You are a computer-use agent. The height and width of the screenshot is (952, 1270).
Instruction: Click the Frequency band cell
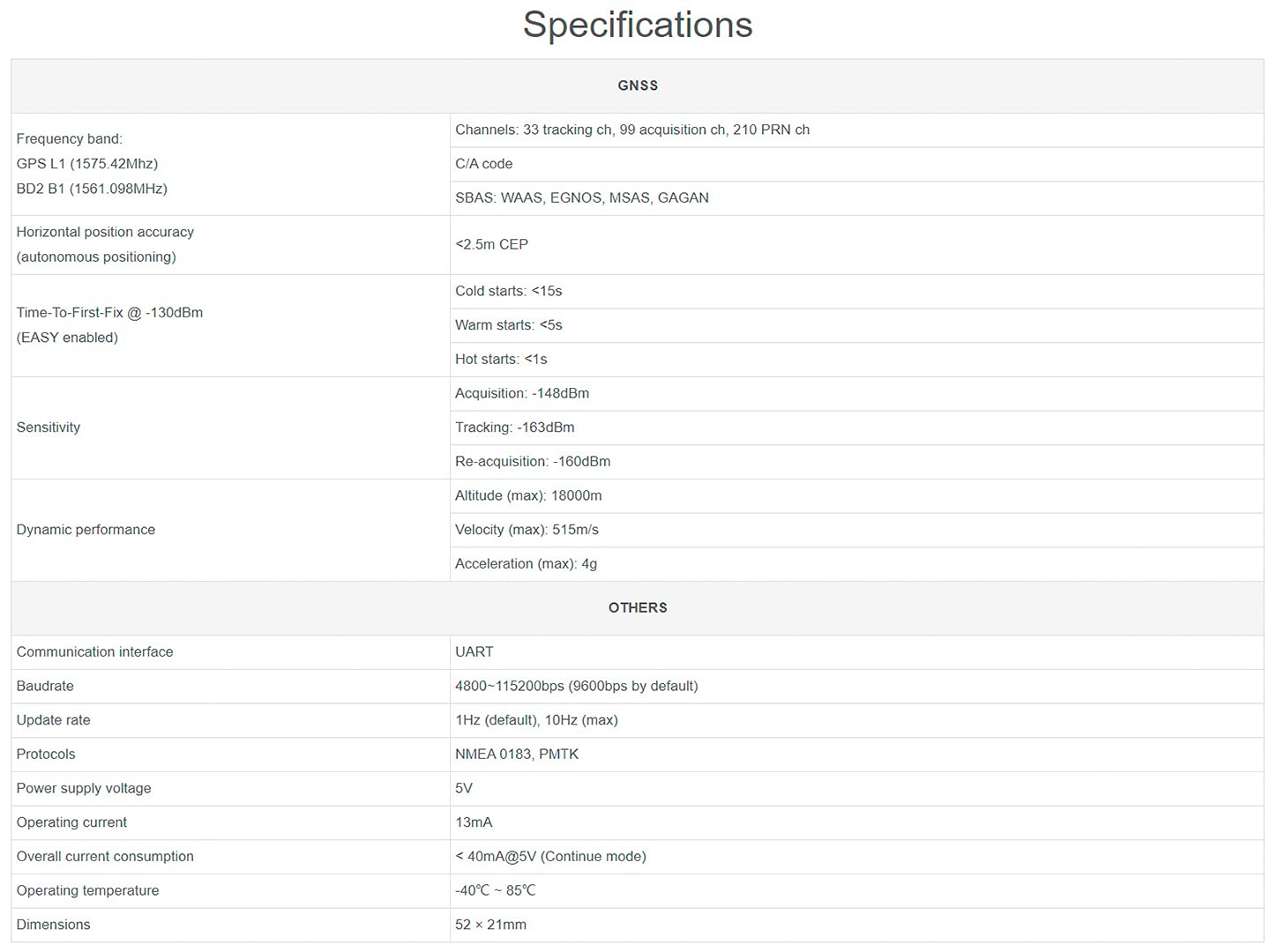tap(230, 164)
